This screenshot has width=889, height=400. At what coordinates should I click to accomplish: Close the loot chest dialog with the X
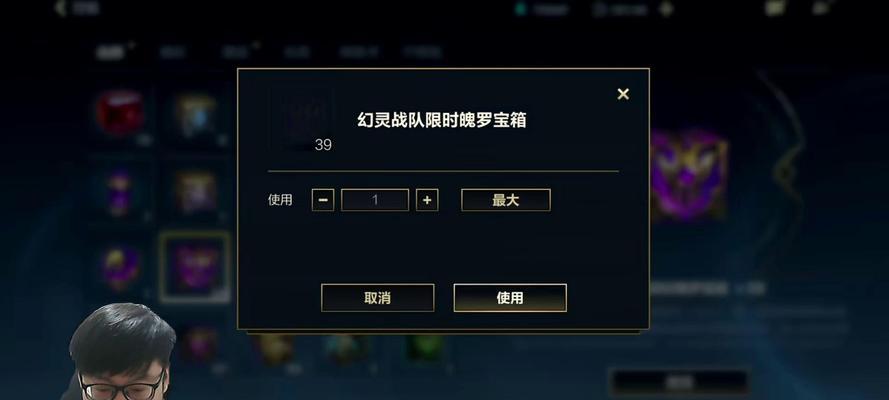623,94
